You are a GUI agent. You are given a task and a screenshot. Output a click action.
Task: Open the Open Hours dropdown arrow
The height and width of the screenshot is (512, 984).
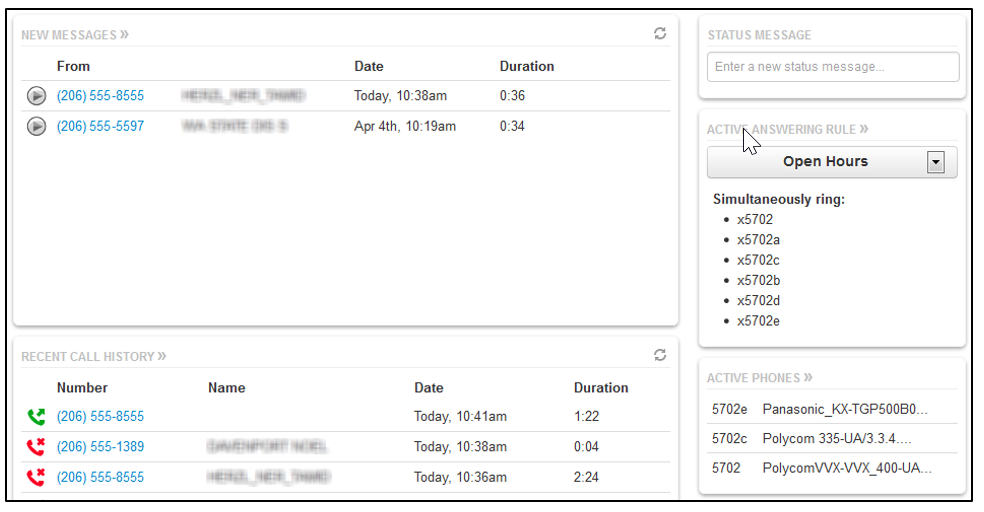point(936,162)
